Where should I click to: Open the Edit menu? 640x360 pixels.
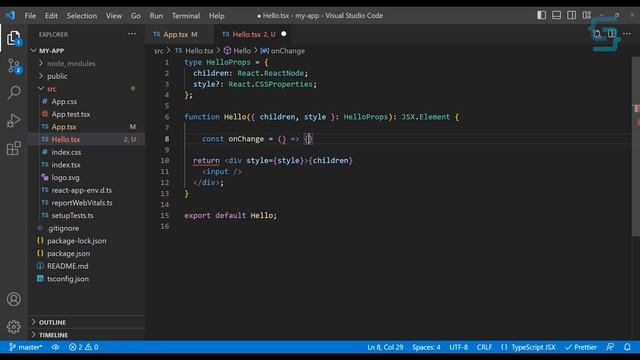51,16
